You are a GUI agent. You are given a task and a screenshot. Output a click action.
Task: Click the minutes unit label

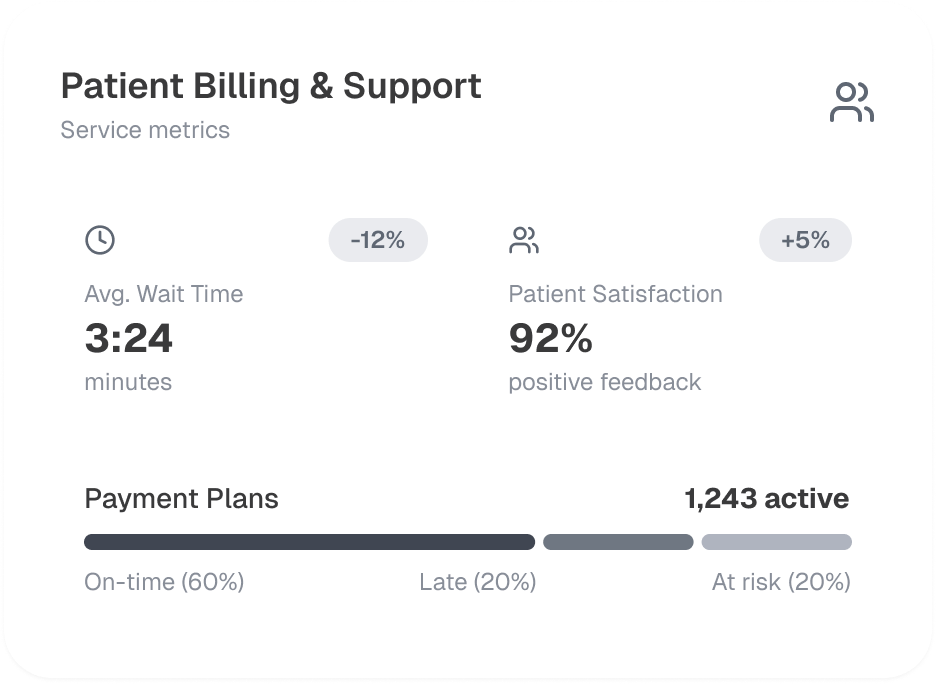128,382
